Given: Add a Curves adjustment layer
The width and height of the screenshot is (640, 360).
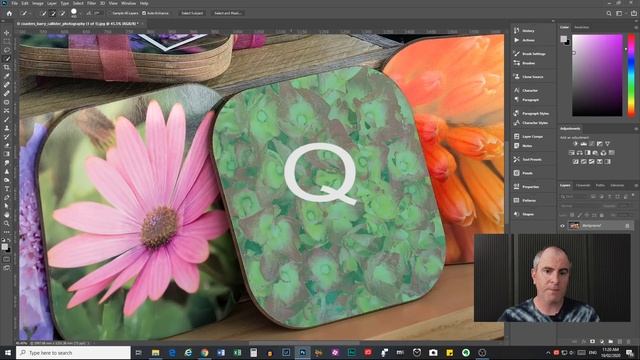Looking at the screenshot, I should [591, 144].
